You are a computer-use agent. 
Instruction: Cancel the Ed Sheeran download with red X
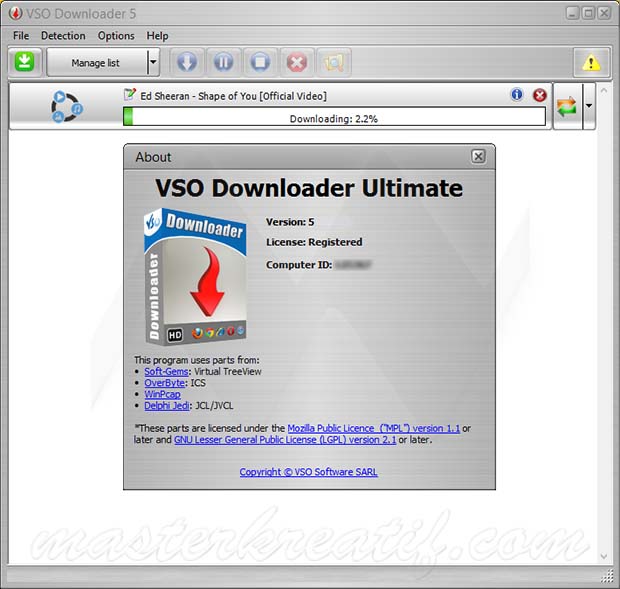coord(540,95)
